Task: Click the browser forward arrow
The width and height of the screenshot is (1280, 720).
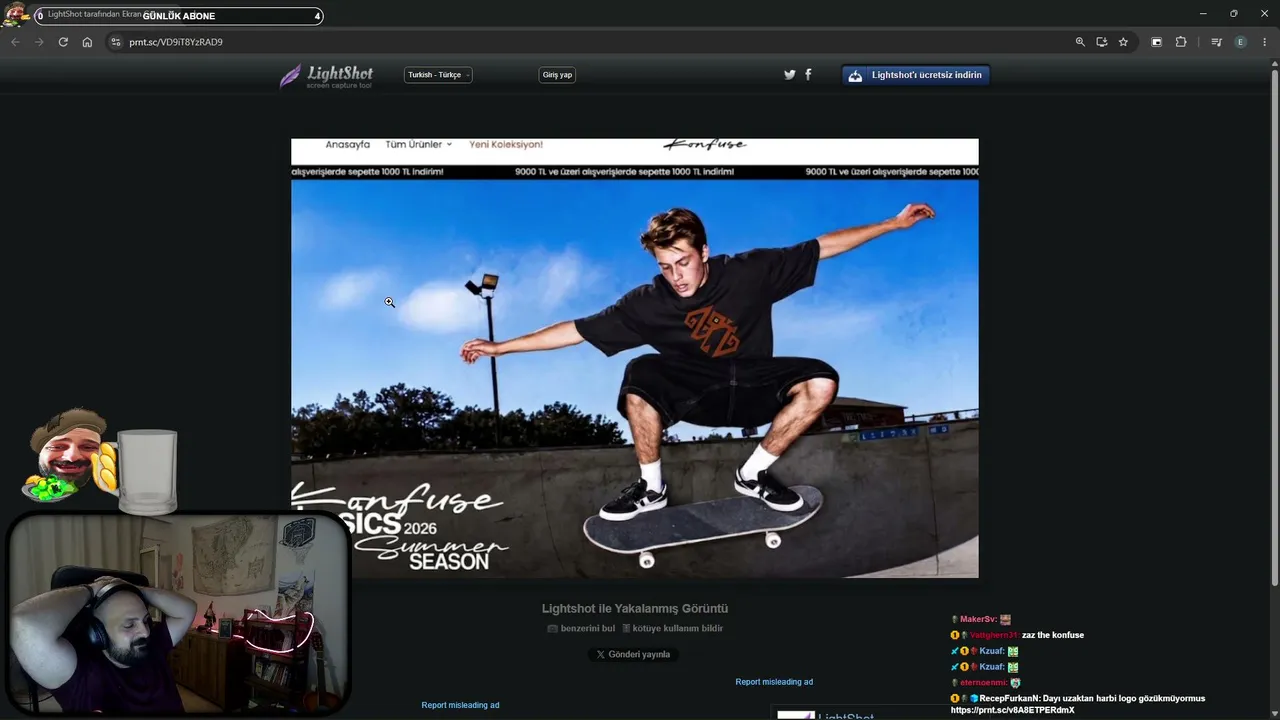Action: click(39, 42)
